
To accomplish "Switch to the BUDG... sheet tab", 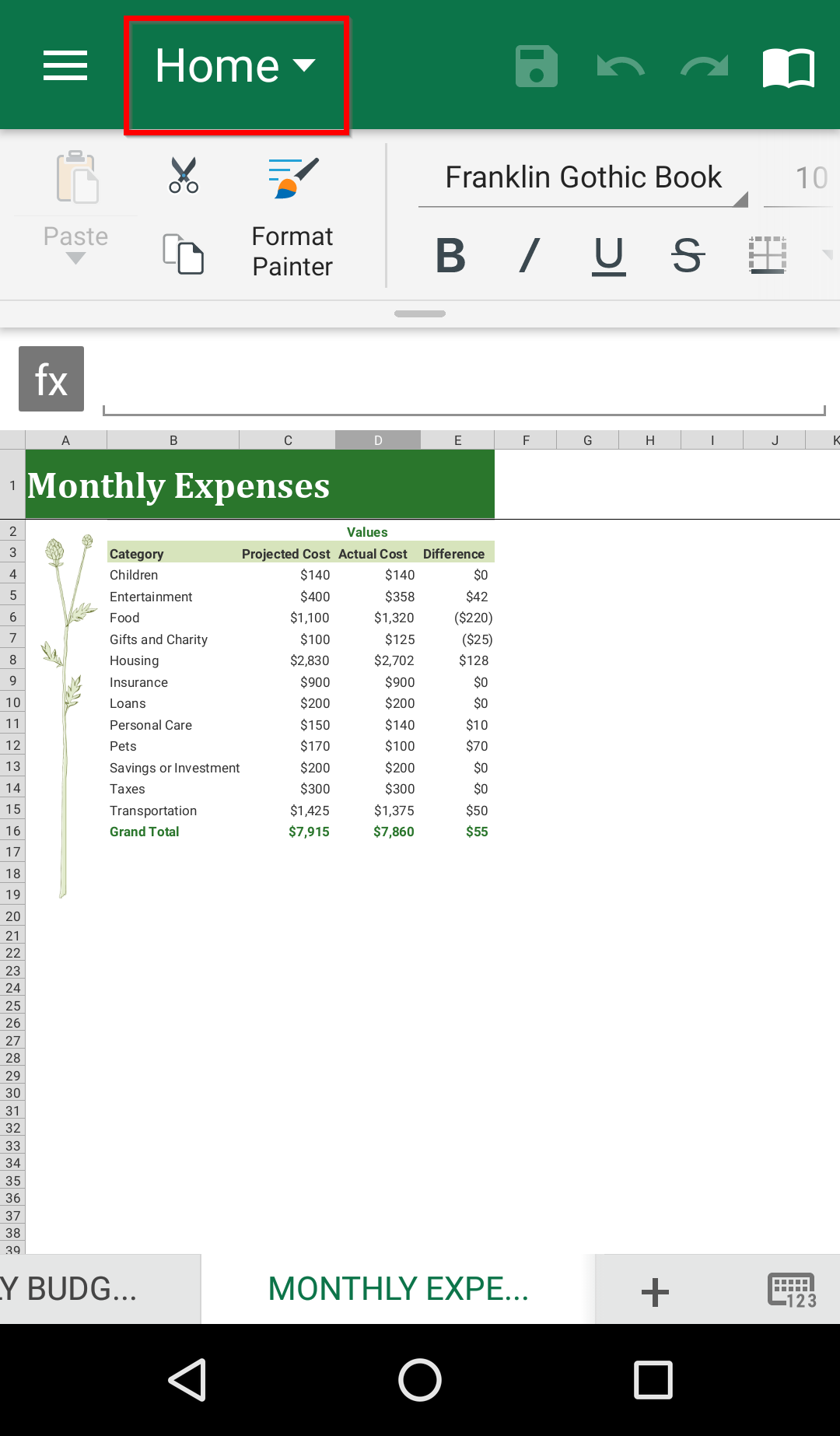I will [78, 1289].
